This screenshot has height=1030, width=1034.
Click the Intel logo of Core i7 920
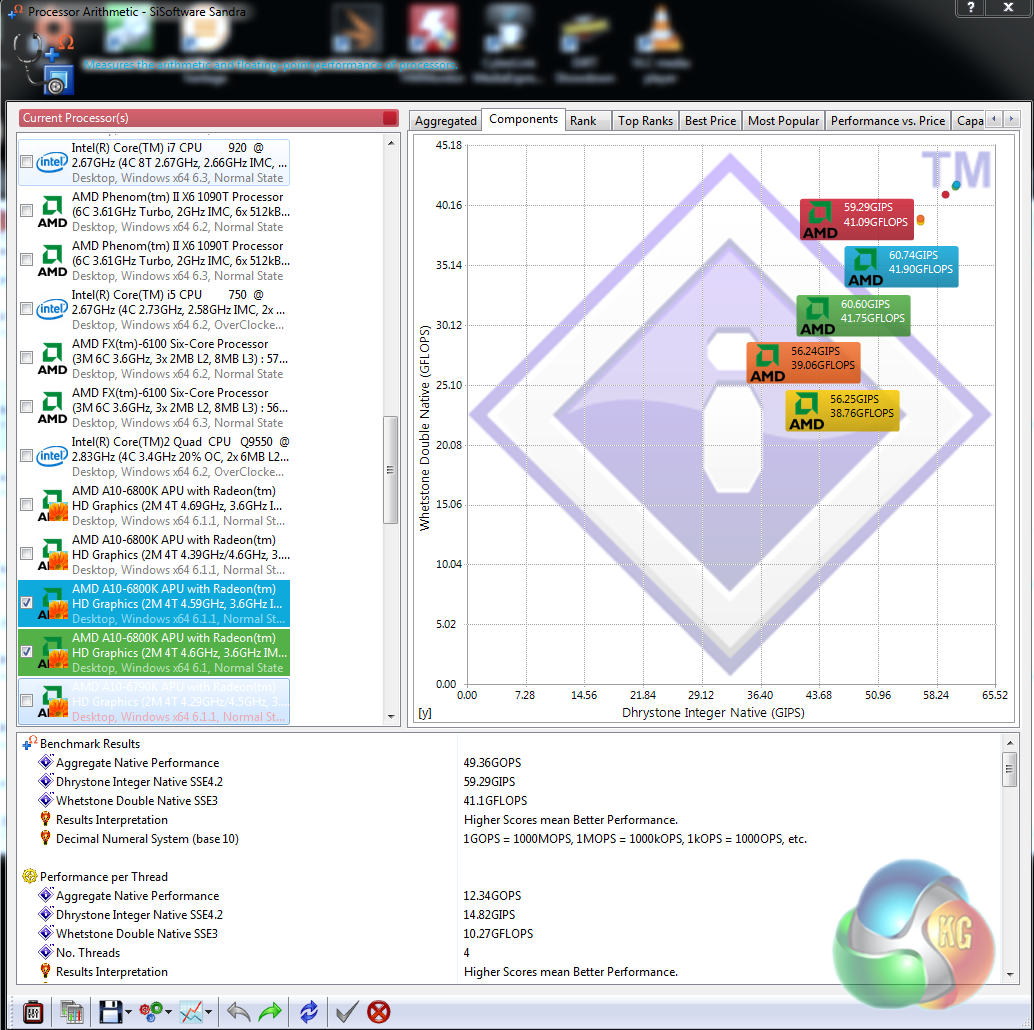[x=52, y=162]
